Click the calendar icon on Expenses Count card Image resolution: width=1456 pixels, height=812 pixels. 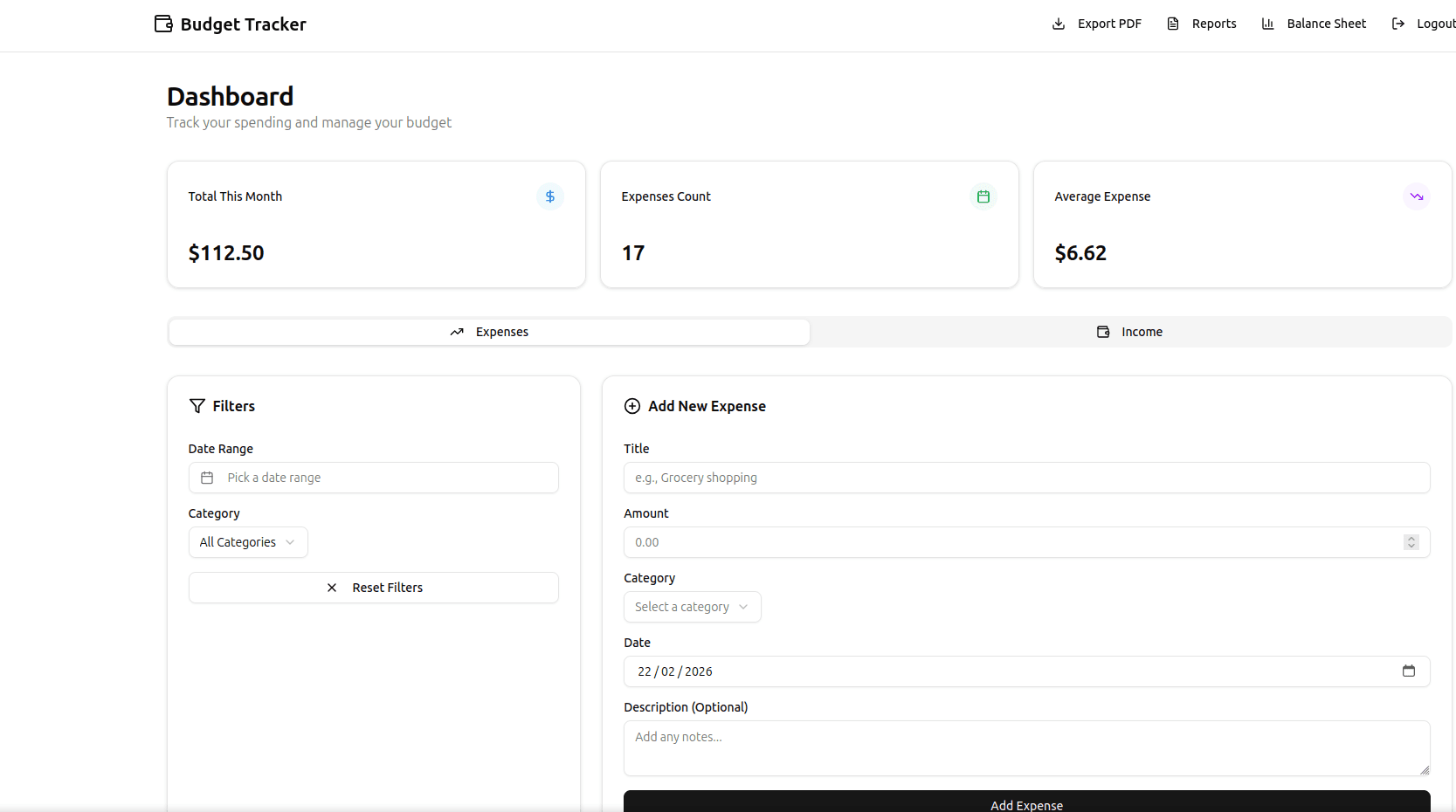click(983, 196)
